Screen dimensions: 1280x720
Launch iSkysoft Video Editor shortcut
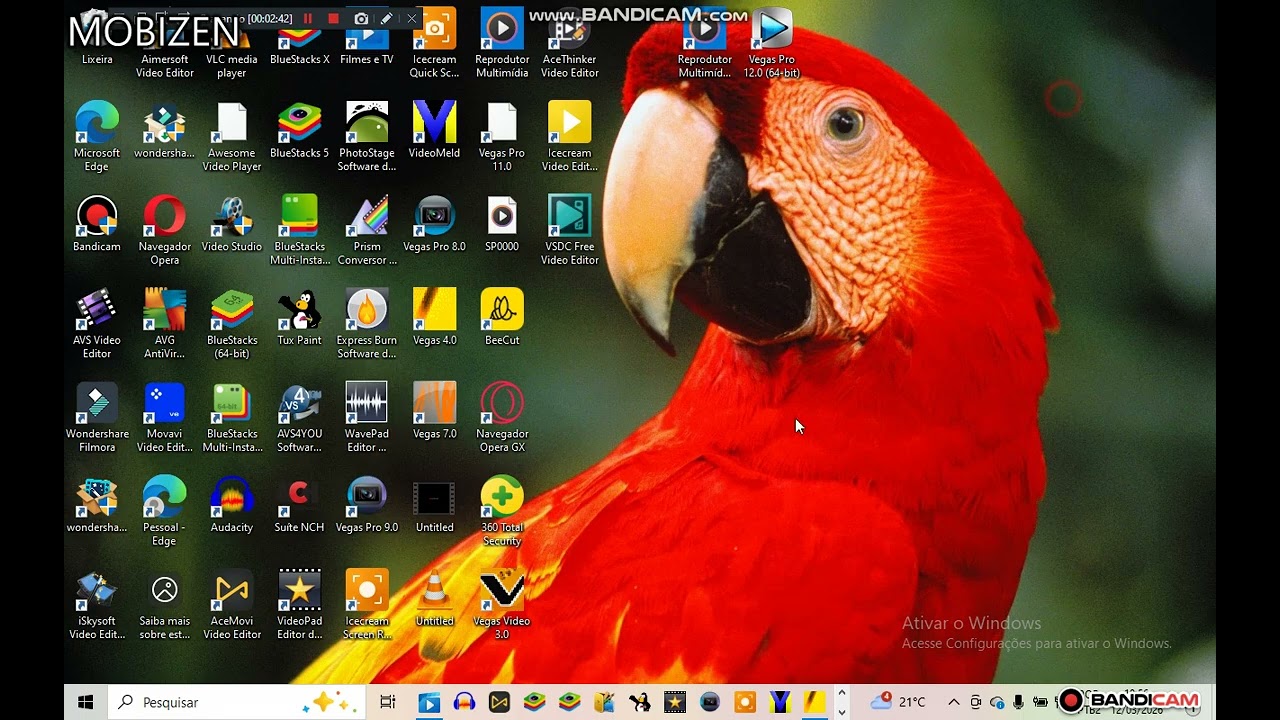click(x=97, y=605)
